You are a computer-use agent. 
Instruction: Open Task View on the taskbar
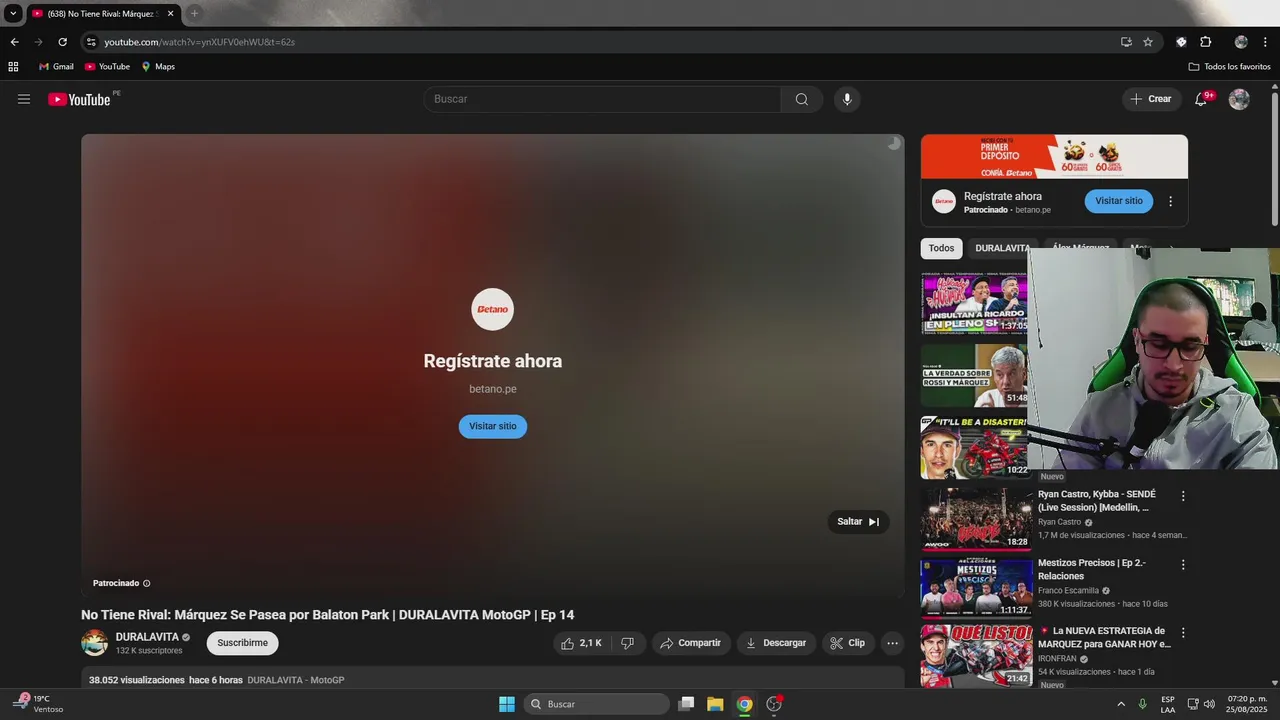pos(686,704)
